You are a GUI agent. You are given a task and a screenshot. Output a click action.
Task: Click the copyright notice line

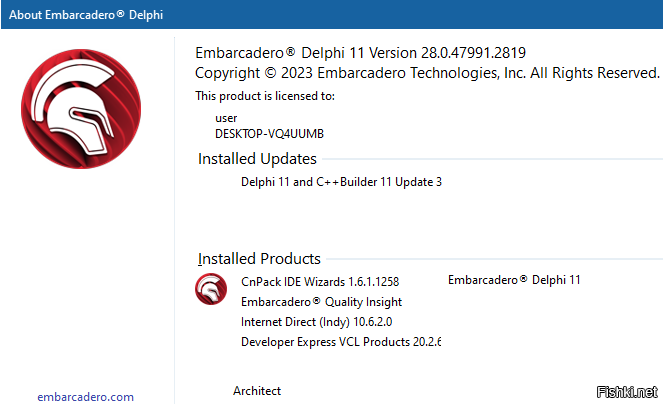[x=427, y=73]
